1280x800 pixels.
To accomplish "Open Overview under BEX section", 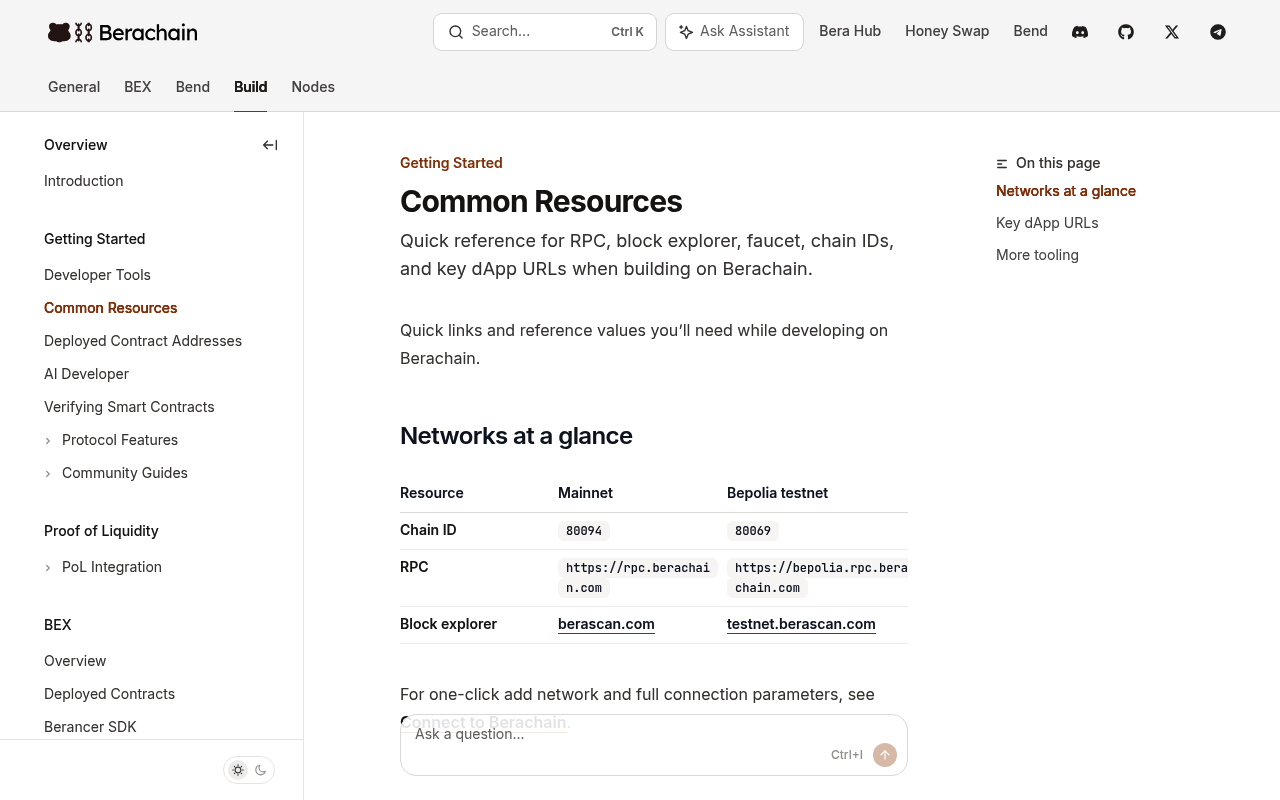I will click(x=75, y=661).
